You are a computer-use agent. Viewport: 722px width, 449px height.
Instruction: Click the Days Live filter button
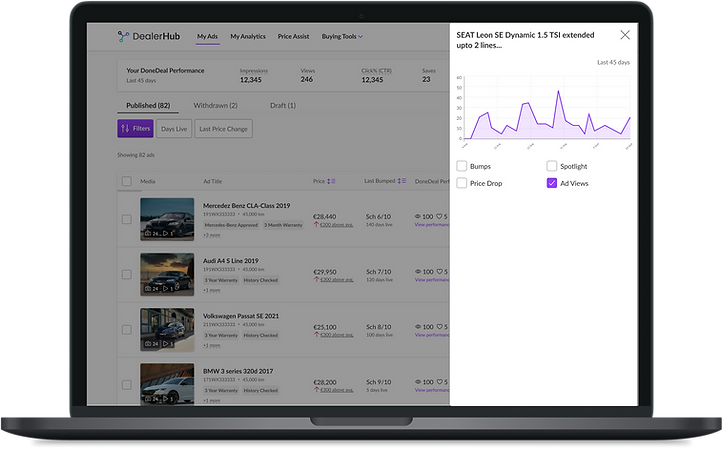(174, 128)
